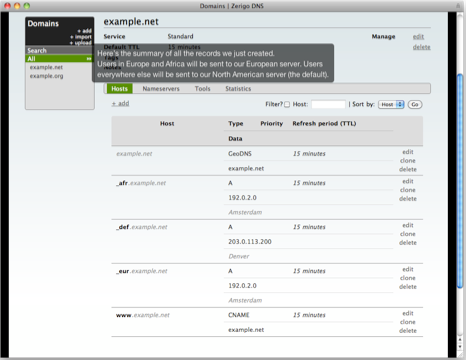Edit the example.net domain under Manage
466x360 pixels.
pos(418,37)
